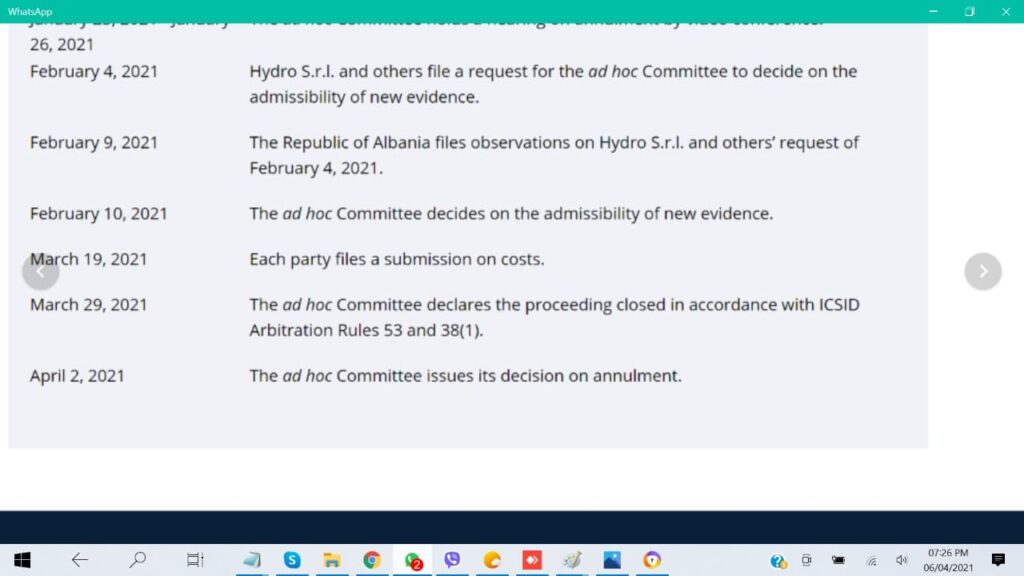Click the Meet Now tray icon
Image resolution: width=1024 pixels, height=576 pixels.
(807, 560)
